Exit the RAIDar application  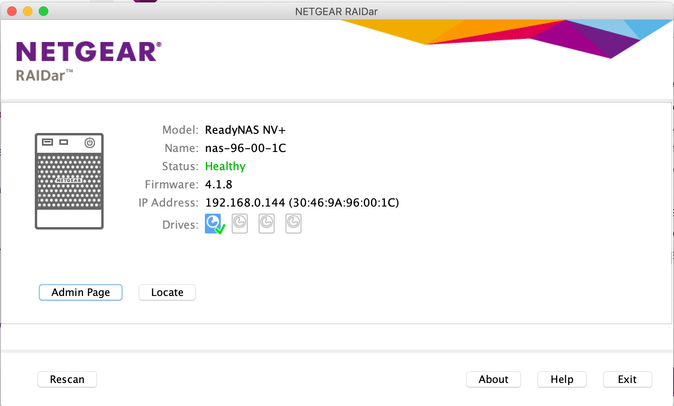(627, 379)
